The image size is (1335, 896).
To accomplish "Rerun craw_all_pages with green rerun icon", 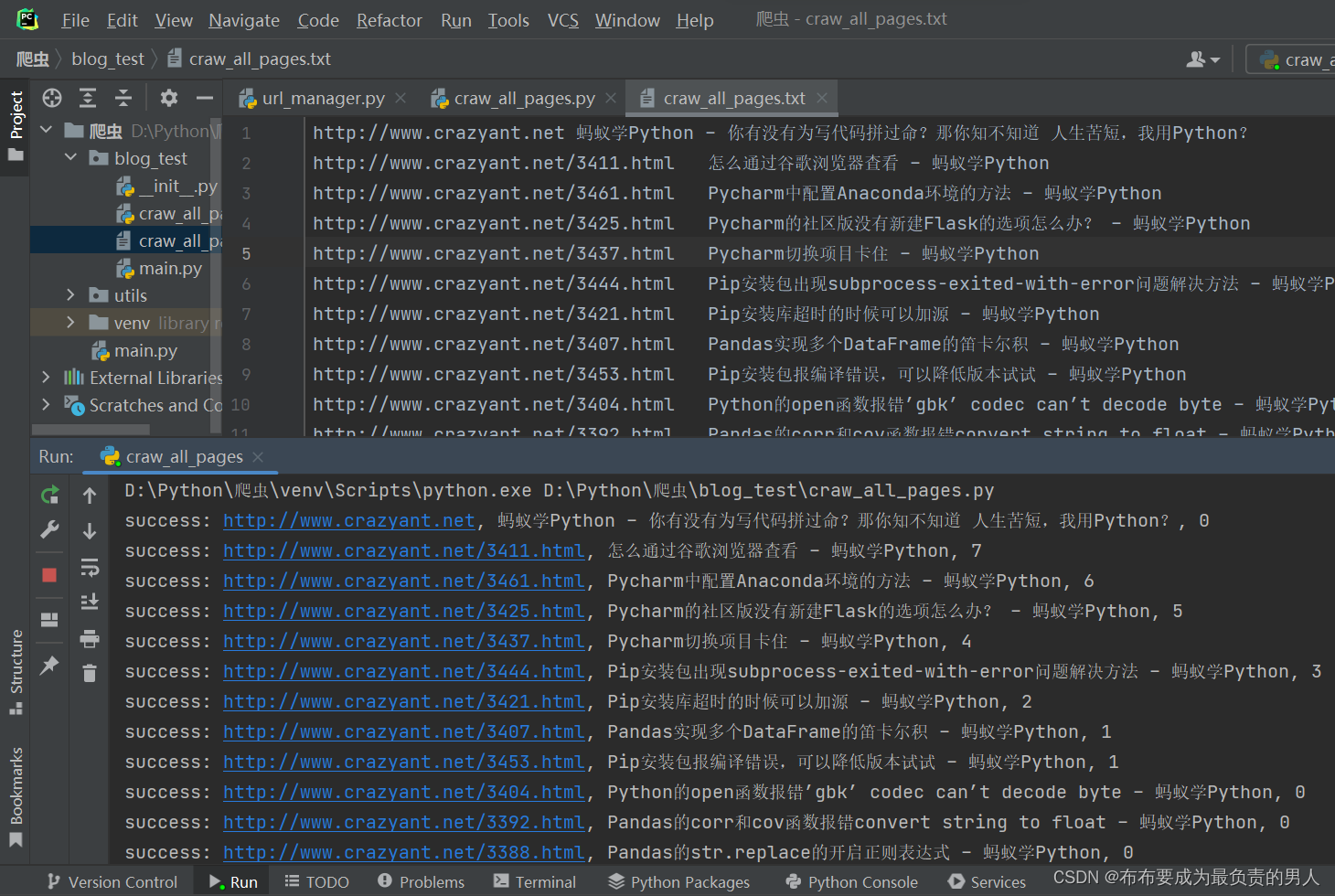I will click(50, 496).
